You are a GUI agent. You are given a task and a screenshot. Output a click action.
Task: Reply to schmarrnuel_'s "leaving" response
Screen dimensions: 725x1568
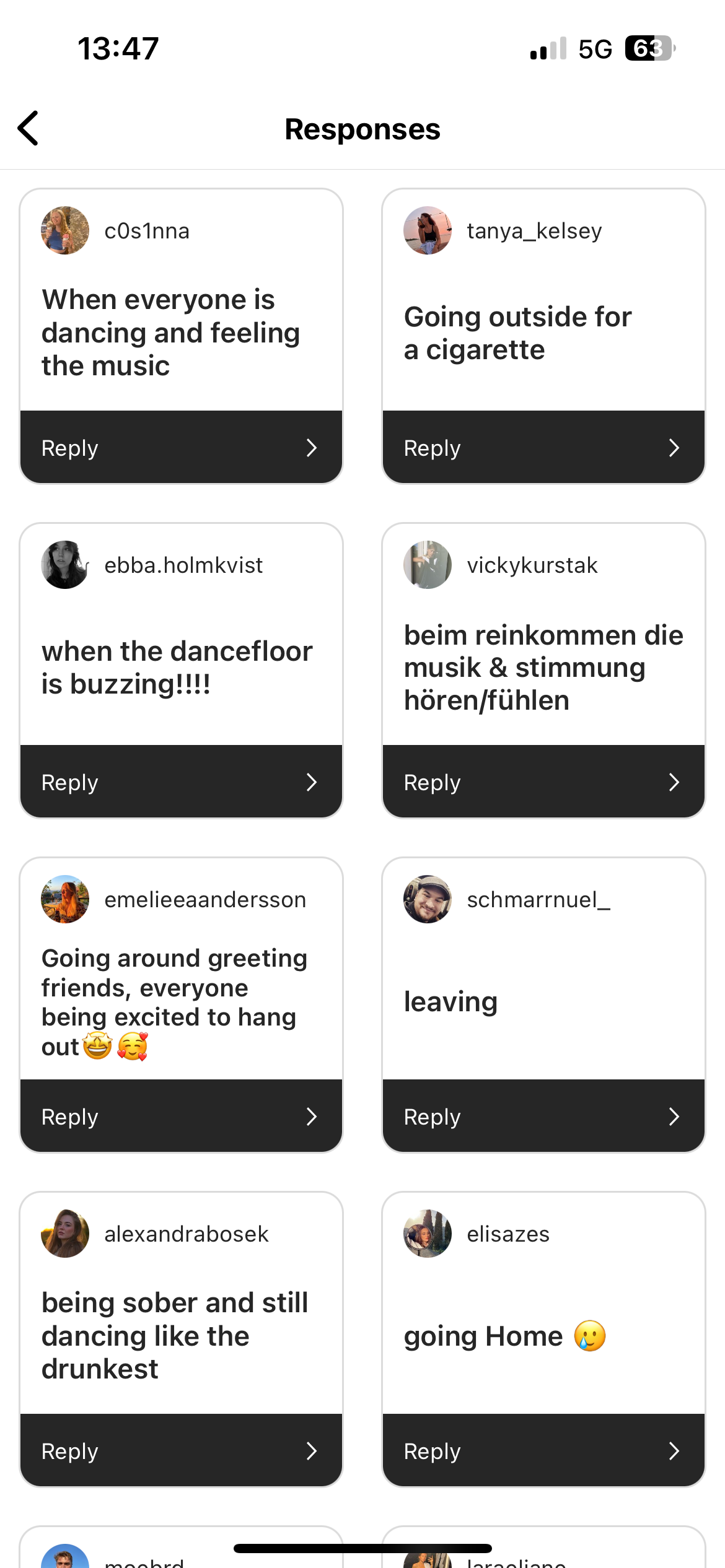pyautogui.click(x=543, y=1116)
